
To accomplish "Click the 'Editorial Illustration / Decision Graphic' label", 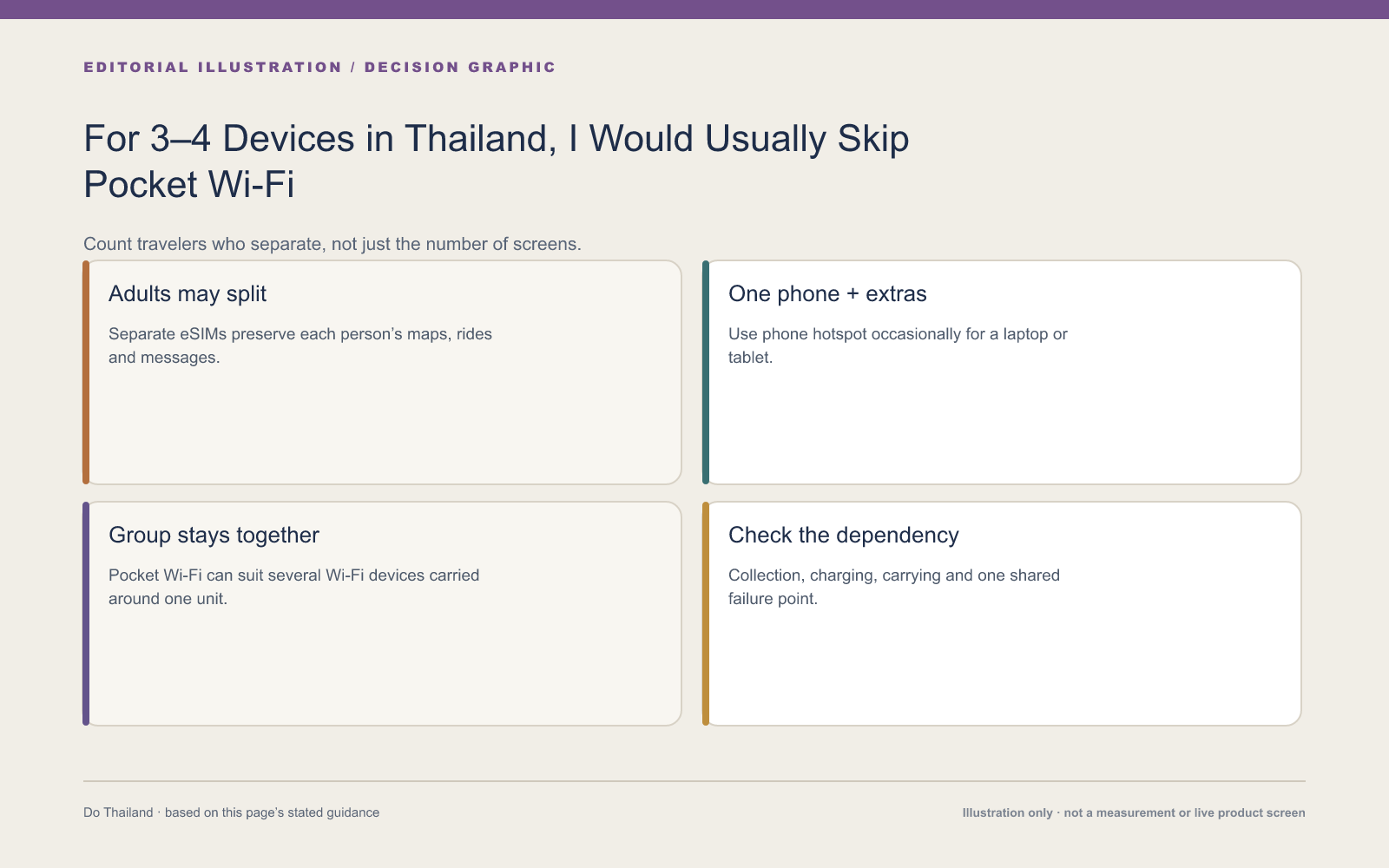I will (319, 67).
